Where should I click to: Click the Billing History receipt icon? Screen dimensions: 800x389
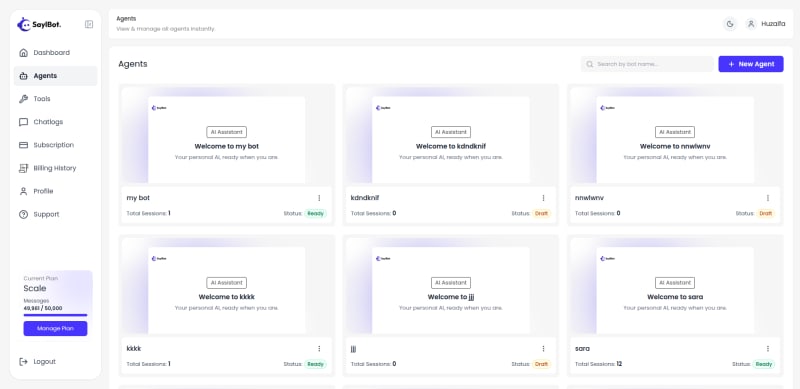pyautogui.click(x=23, y=168)
